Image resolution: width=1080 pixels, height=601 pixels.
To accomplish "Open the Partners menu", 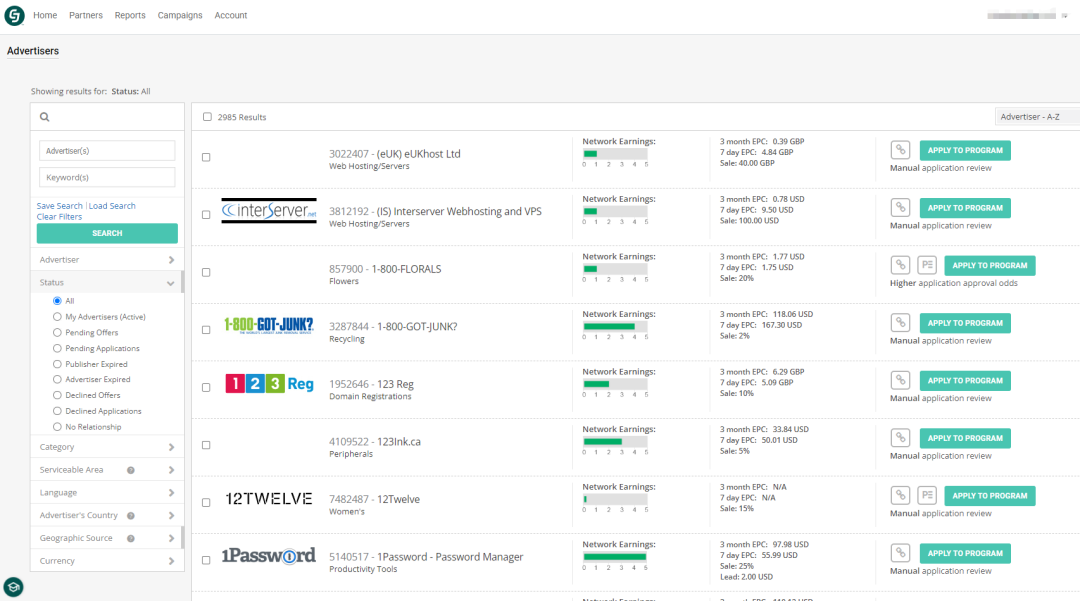I will [85, 15].
